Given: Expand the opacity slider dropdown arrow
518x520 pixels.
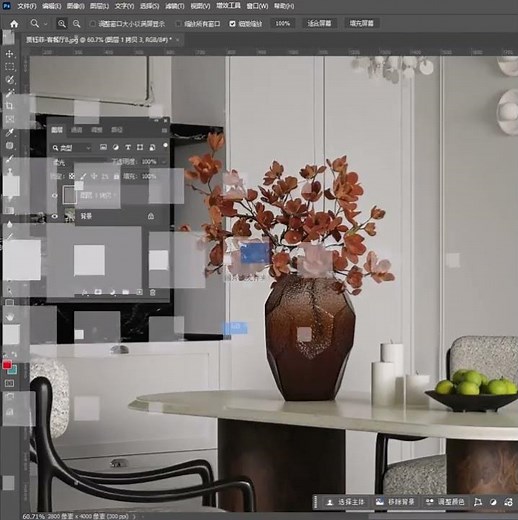Looking at the screenshot, I should click(164, 162).
